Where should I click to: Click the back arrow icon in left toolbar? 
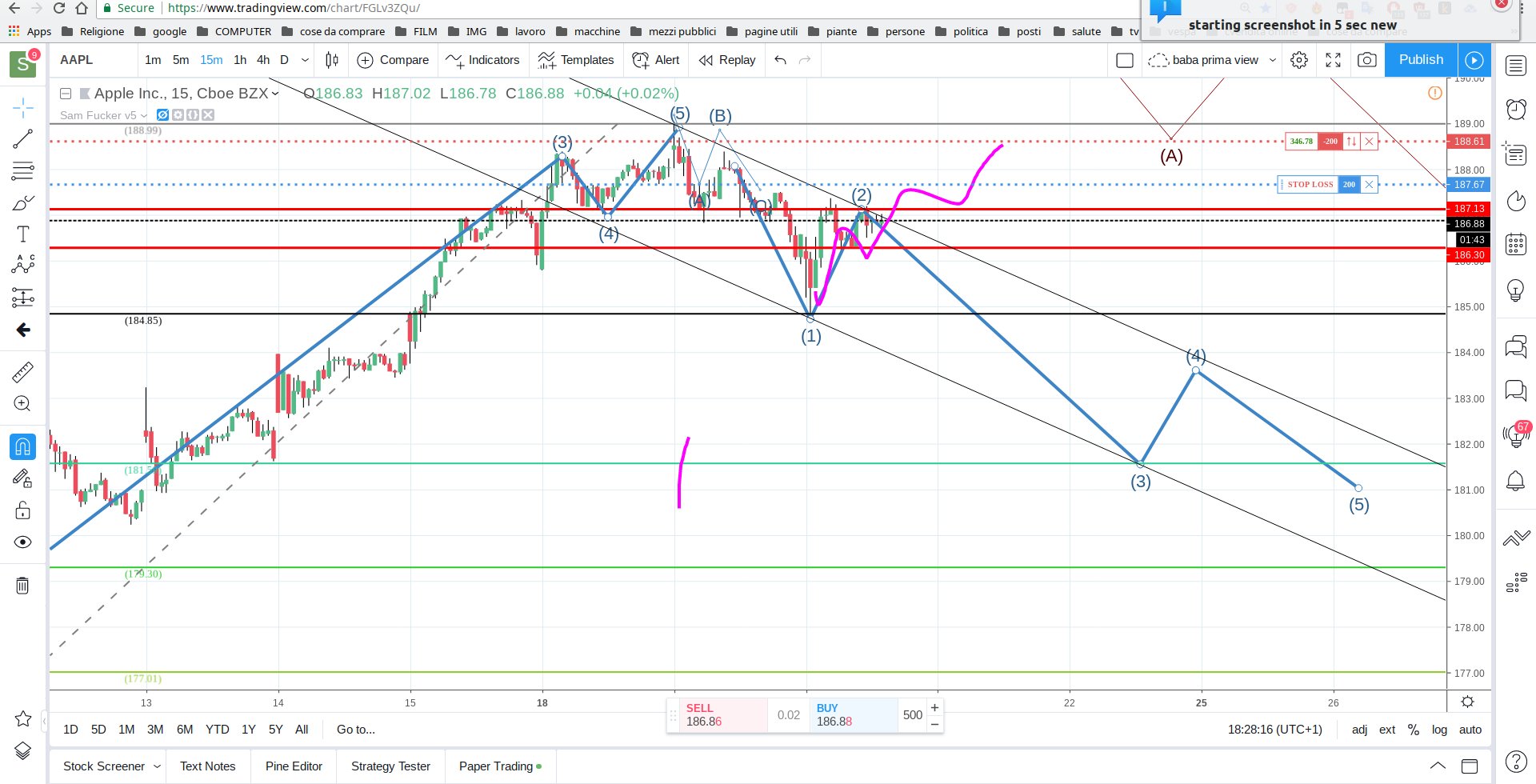pos(23,330)
